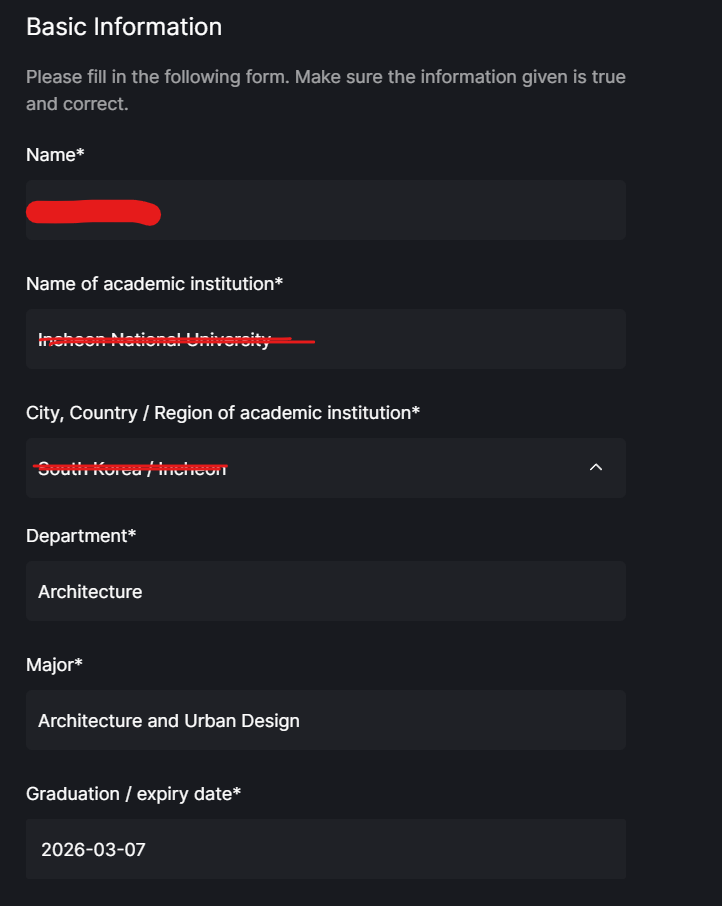Click the "Department*" label
The width and height of the screenshot is (722, 906).
click(x=80, y=536)
